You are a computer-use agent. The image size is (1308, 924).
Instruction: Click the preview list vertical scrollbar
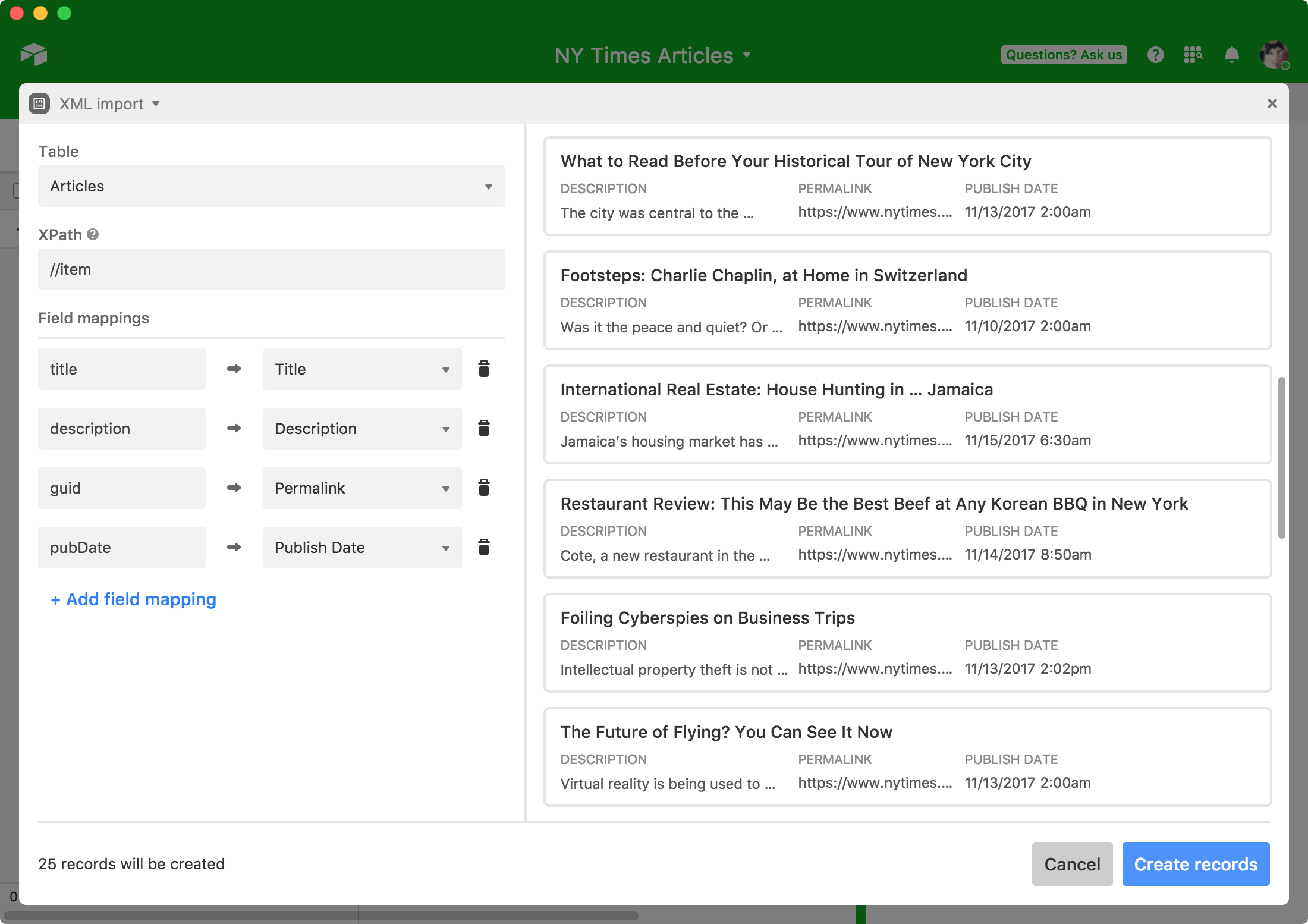[x=1281, y=458]
